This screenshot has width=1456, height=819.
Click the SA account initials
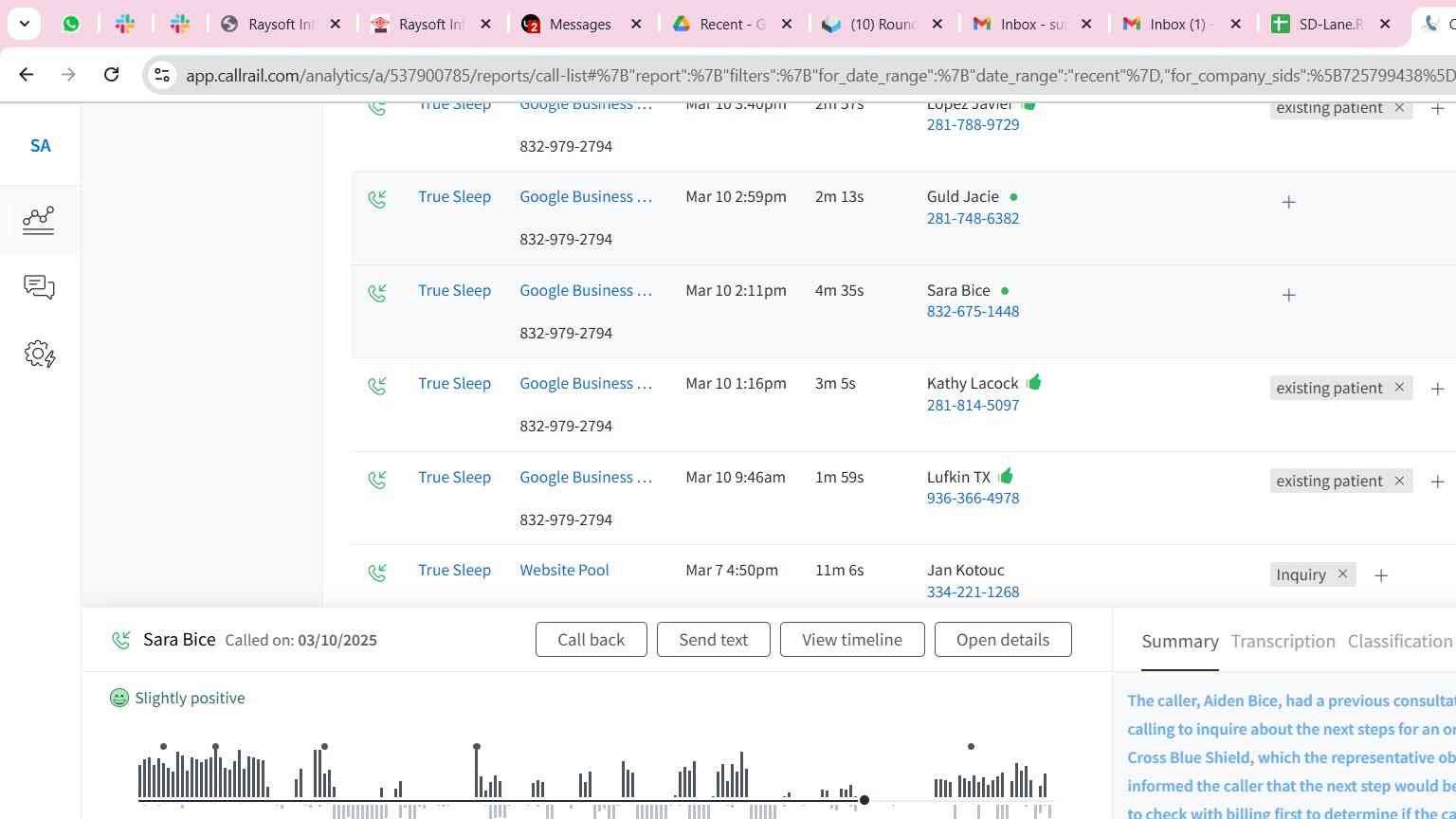(x=40, y=146)
